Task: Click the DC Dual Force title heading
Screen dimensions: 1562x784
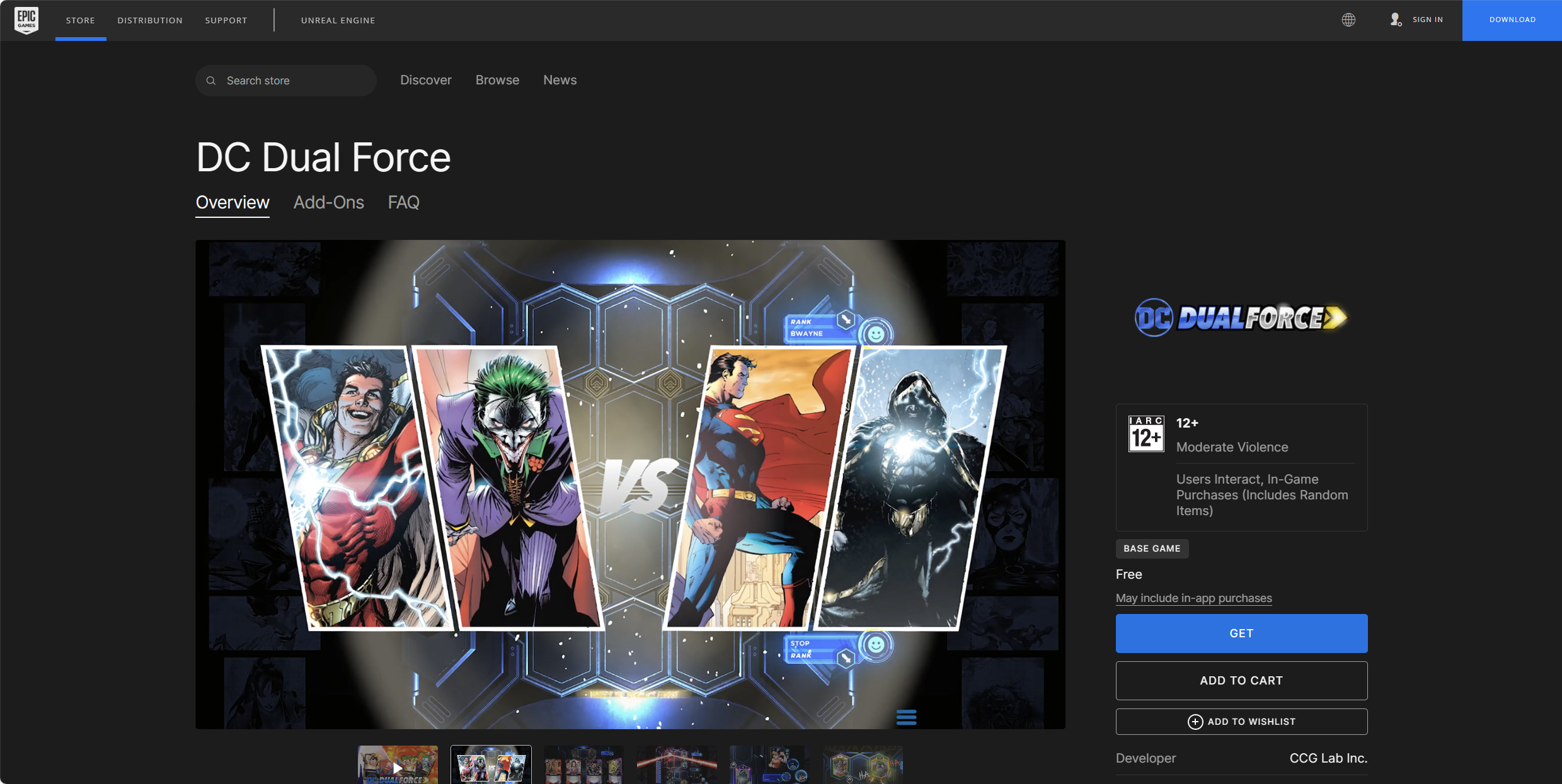Action: (323, 157)
